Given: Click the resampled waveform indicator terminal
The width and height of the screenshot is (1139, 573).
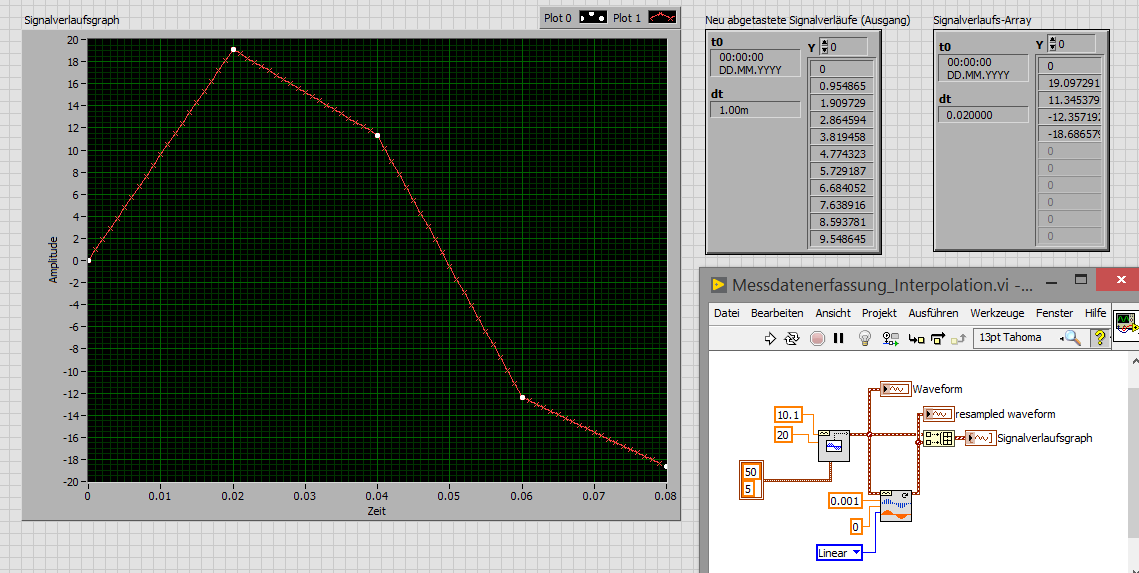Looking at the screenshot, I should tap(938, 413).
